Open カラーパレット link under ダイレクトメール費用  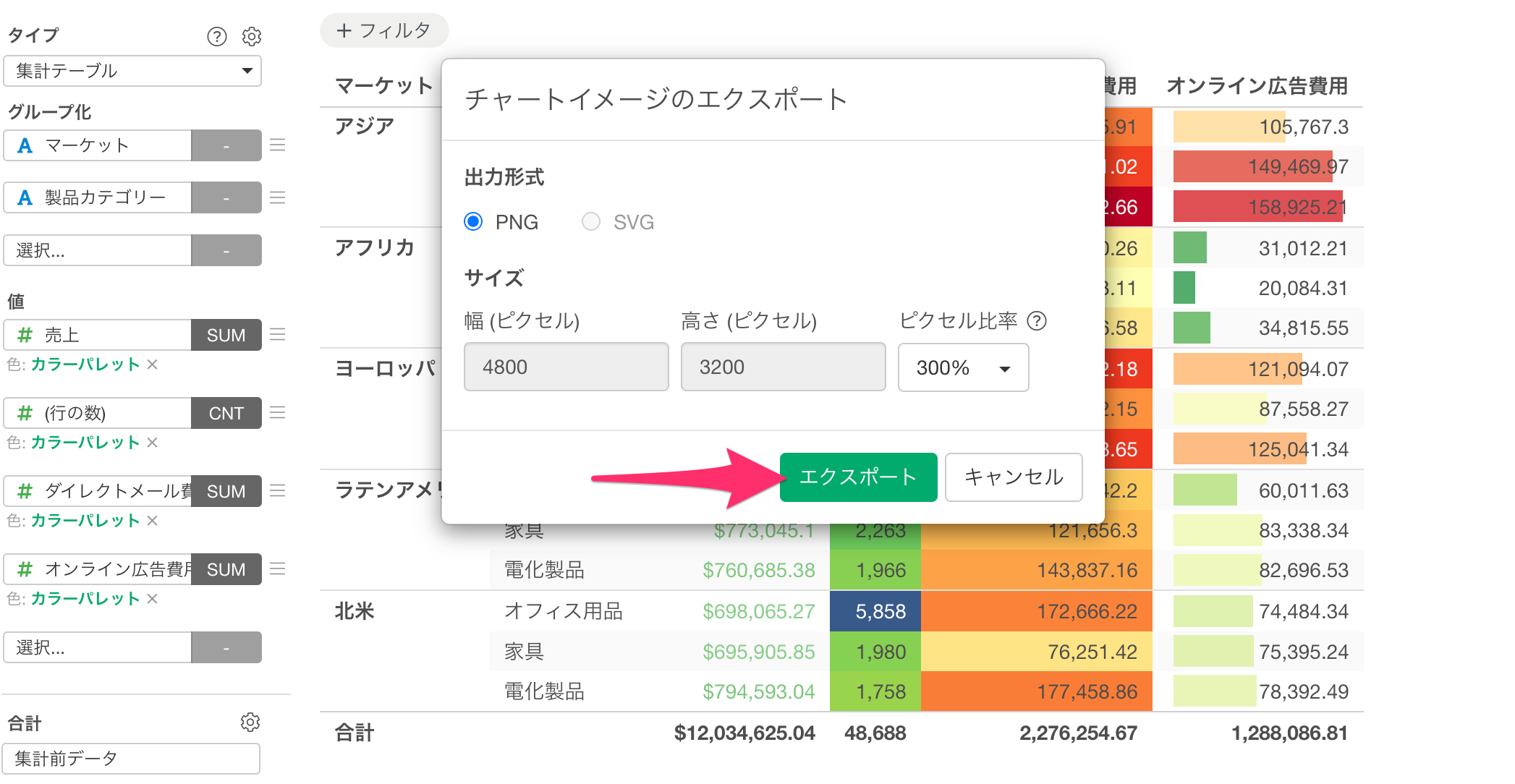point(85,521)
